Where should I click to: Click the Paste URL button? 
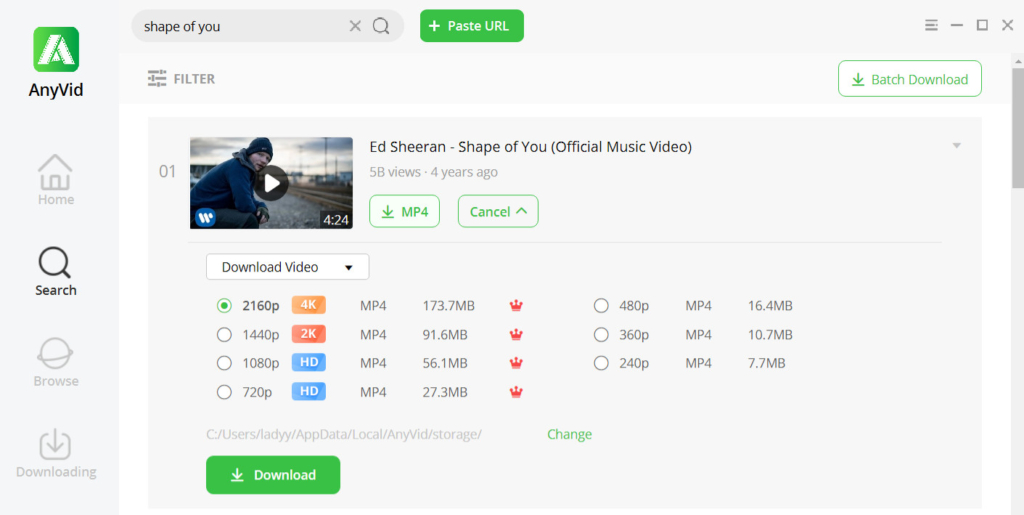[x=472, y=26]
